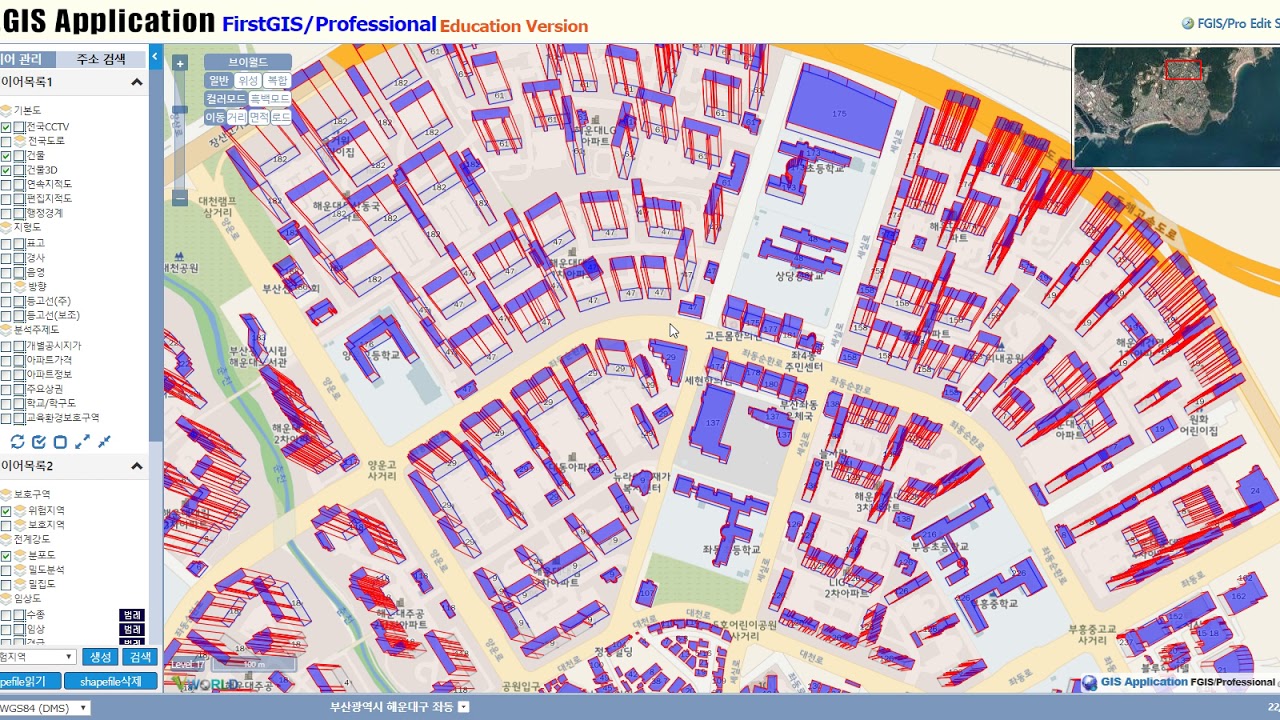Image resolution: width=1280 pixels, height=720 pixels.
Task: Select the 위성 map type
Action: [x=248, y=80]
